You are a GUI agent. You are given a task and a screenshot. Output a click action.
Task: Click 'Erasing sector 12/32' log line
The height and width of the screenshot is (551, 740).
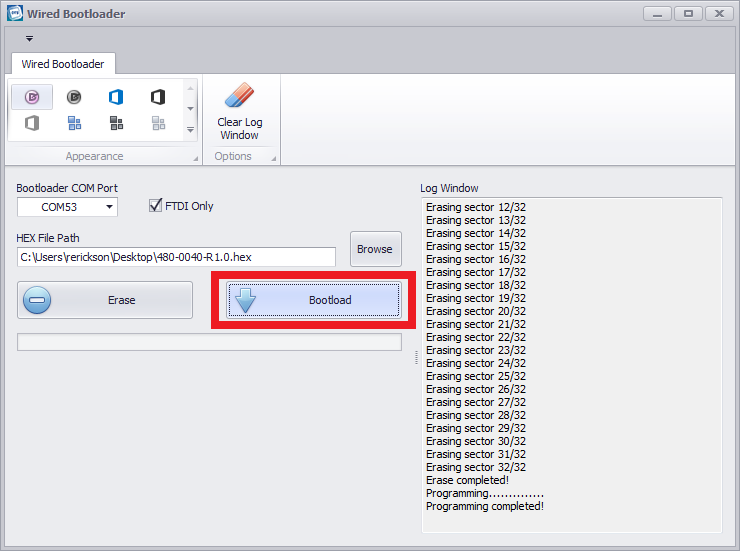[476, 207]
